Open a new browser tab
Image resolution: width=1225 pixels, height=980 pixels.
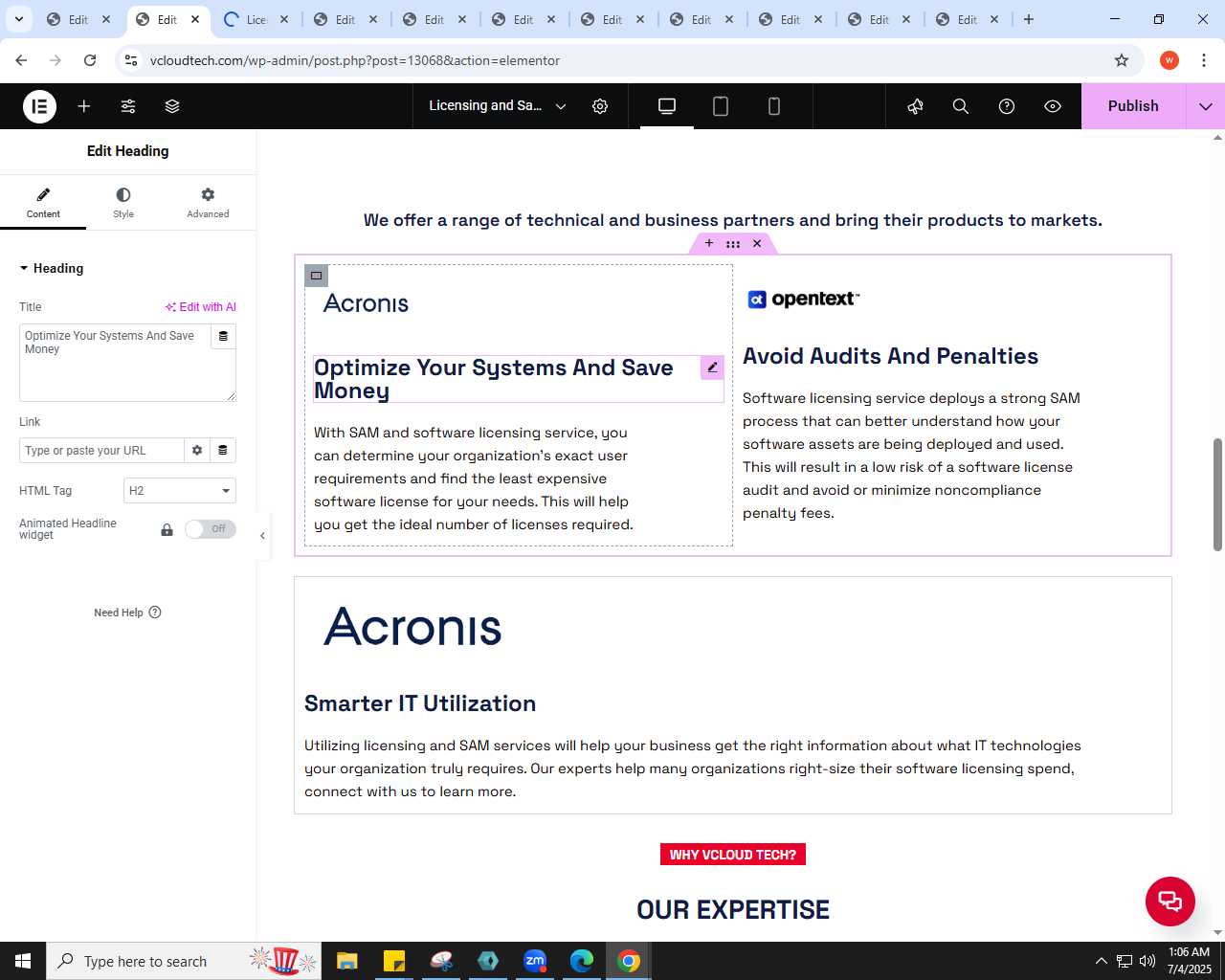[1029, 19]
